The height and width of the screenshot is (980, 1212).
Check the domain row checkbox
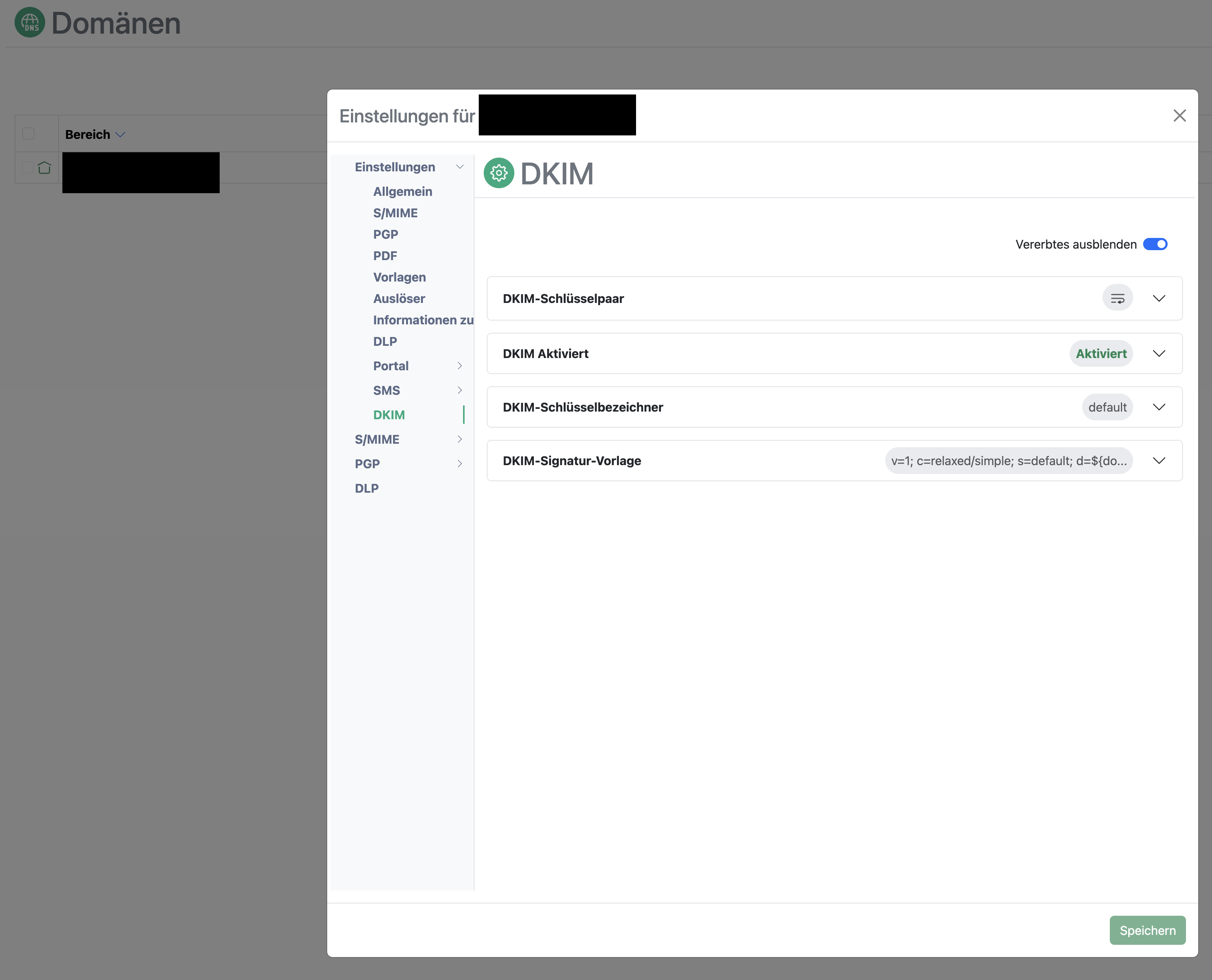pyautogui.click(x=27, y=168)
